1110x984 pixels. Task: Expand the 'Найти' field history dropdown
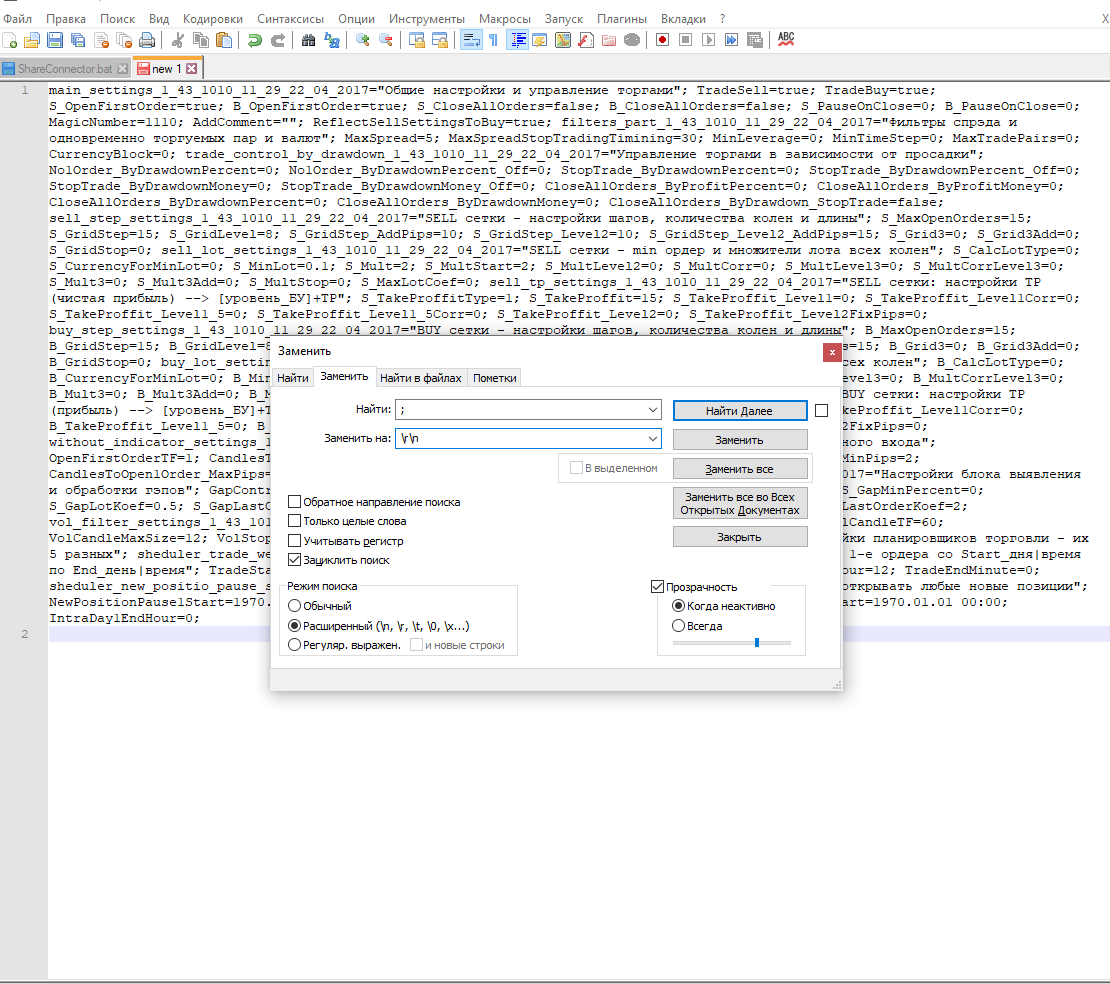[x=653, y=410]
